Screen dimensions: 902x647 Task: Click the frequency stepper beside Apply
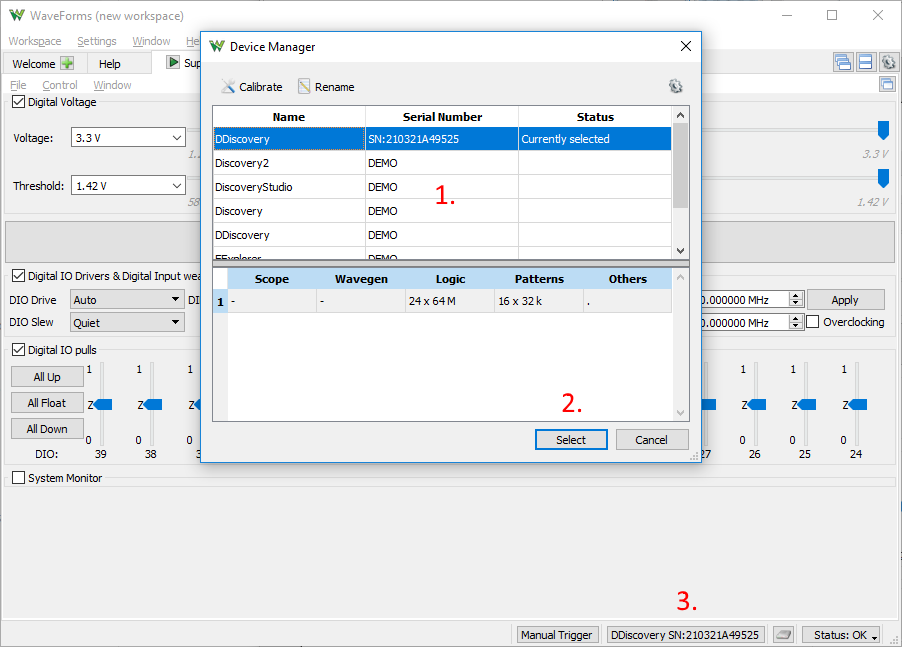point(796,299)
